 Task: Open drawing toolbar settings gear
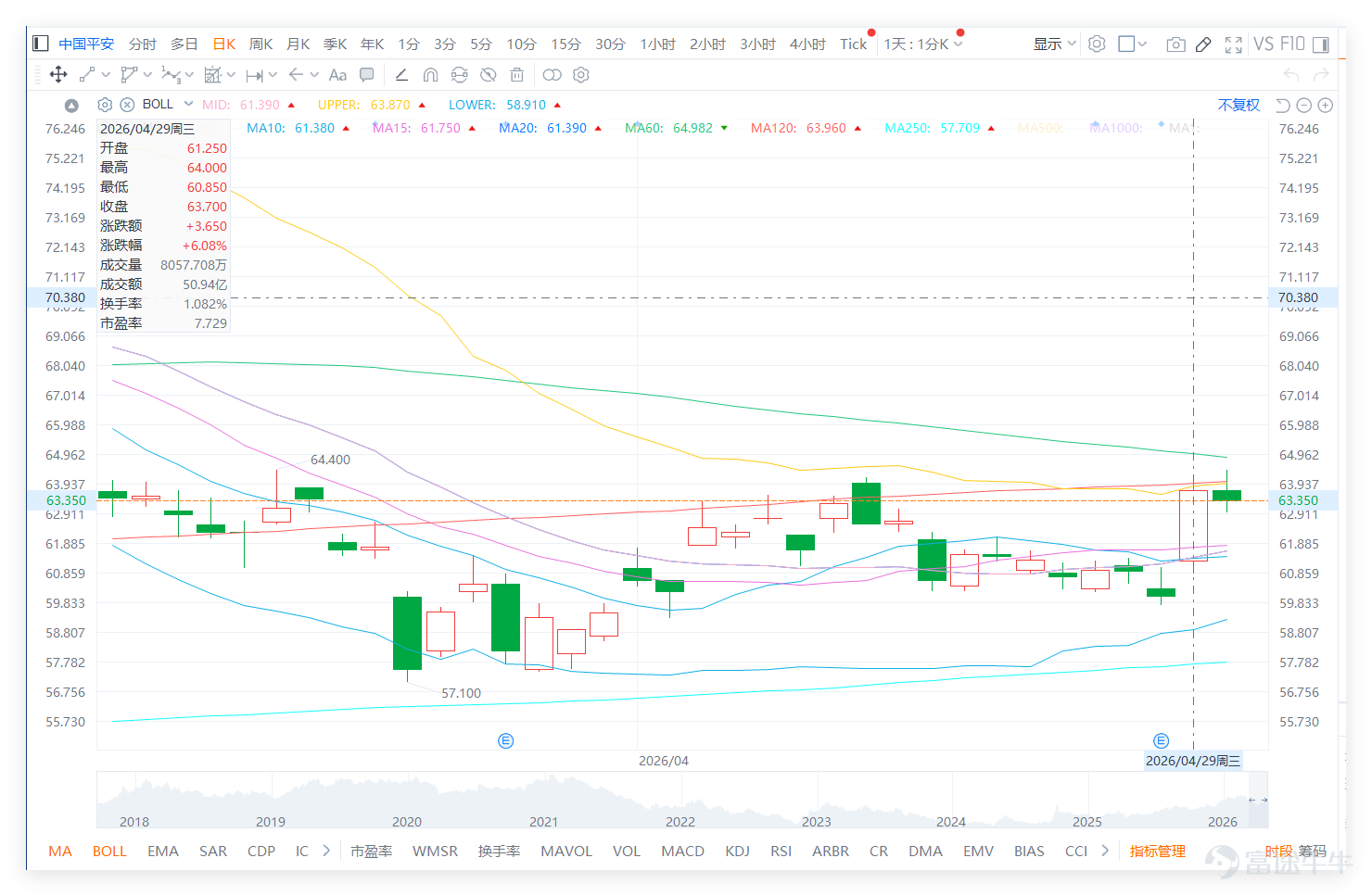point(581,74)
